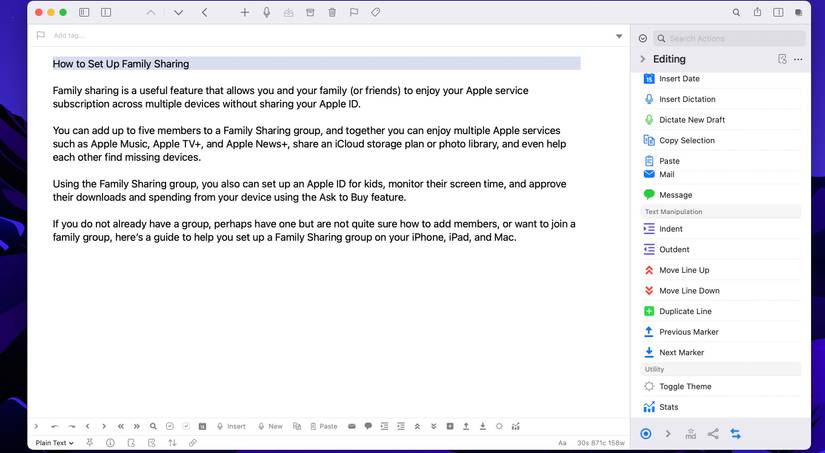Click magnifier in bottom action bar
825x453 pixels.
pyautogui.click(x=153, y=426)
